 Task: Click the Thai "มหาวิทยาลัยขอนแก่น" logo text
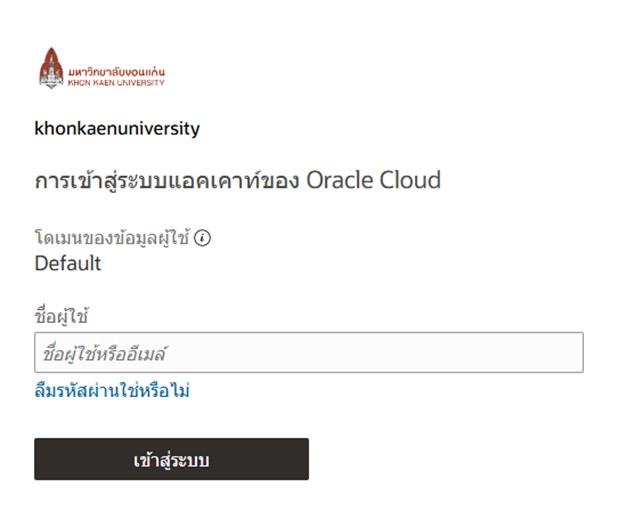(x=116, y=72)
